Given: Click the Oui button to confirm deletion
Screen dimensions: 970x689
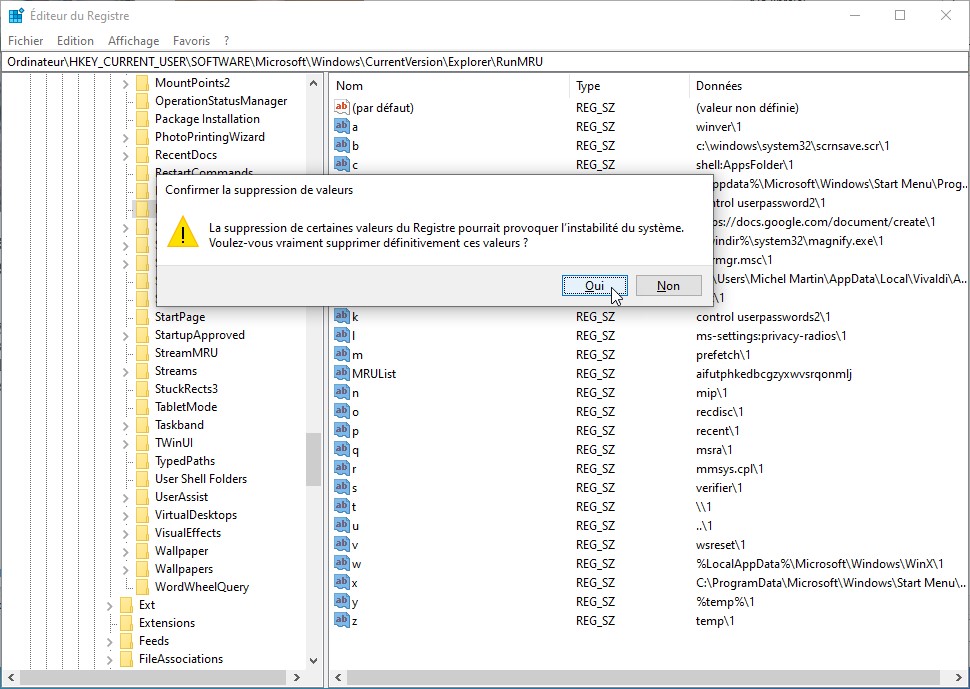Looking at the screenshot, I should pos(594,285).
